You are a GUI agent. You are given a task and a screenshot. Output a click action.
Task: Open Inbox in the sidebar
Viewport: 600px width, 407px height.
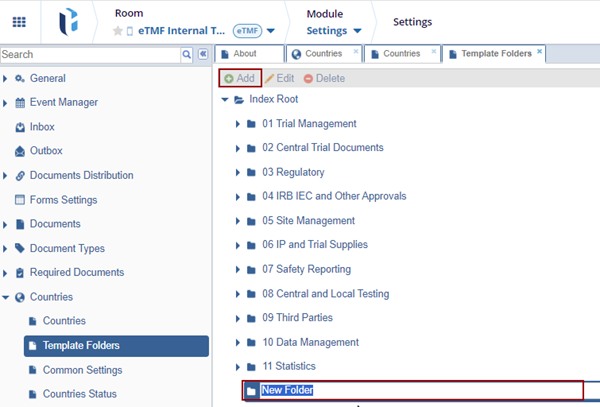pos(42,127)
